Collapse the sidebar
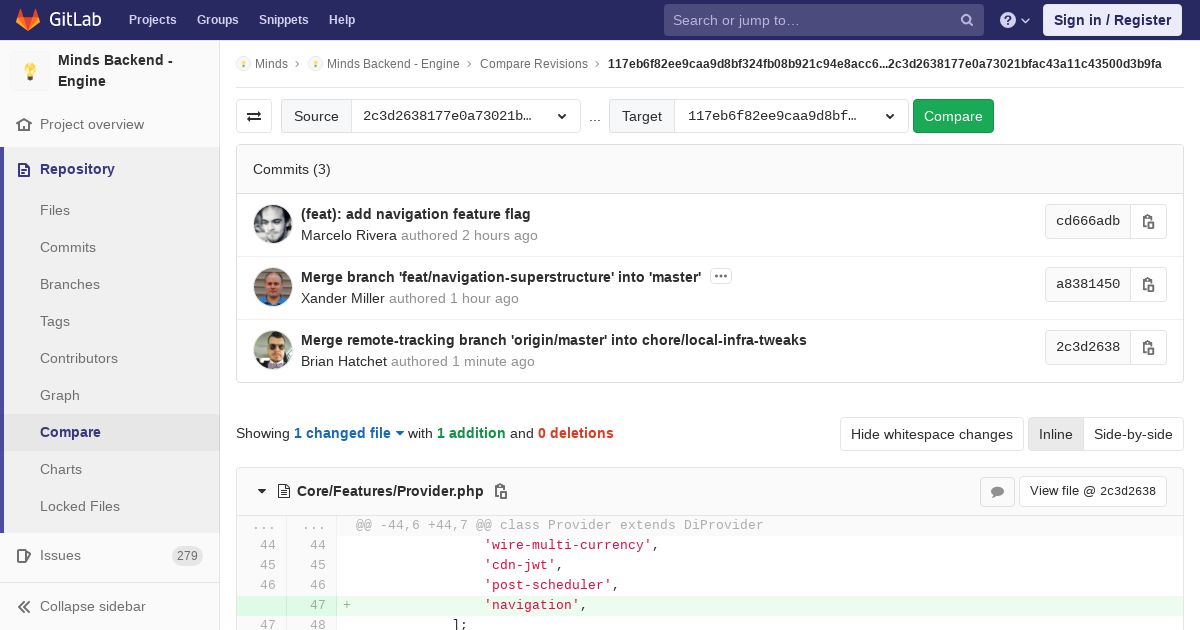Screen dimensions: 1200x630 point(110,606)
